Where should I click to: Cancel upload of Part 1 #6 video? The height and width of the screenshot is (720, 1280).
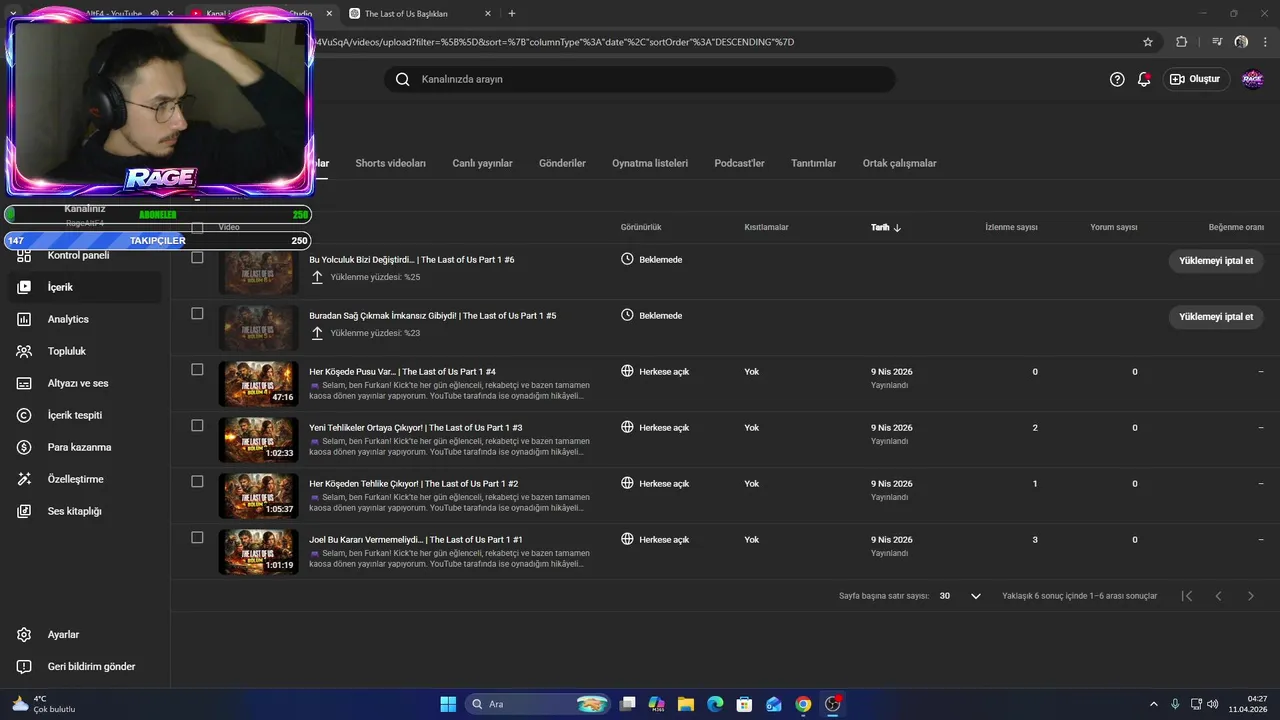click(1216, 260)
